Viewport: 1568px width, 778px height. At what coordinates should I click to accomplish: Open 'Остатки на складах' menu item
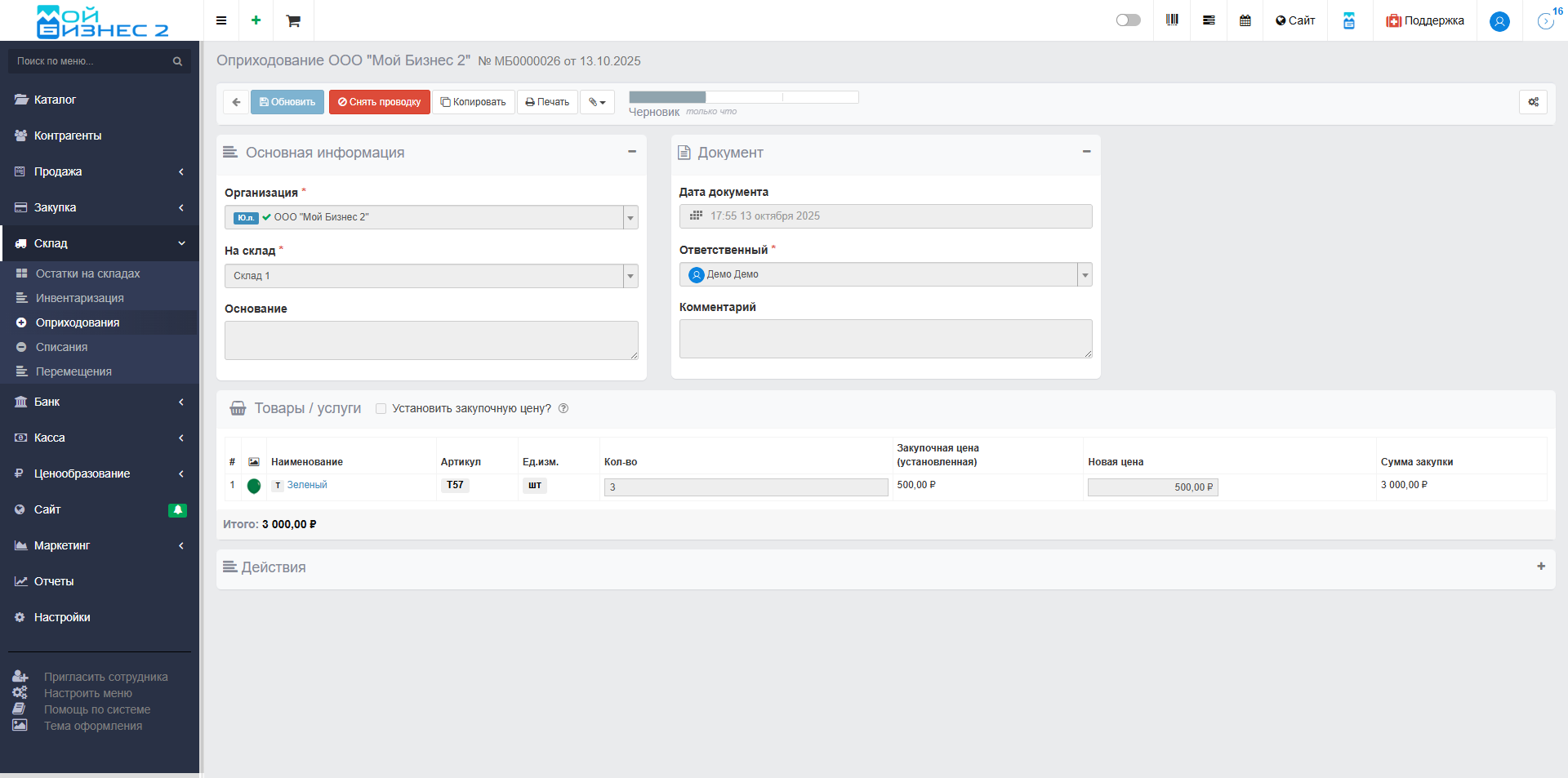pyautogui.click(x=87, y=273)
